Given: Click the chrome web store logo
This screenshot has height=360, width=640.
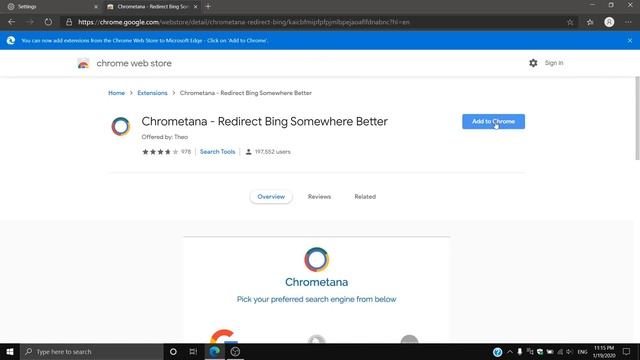Looking at the screenshot, I should pos(83,63).
